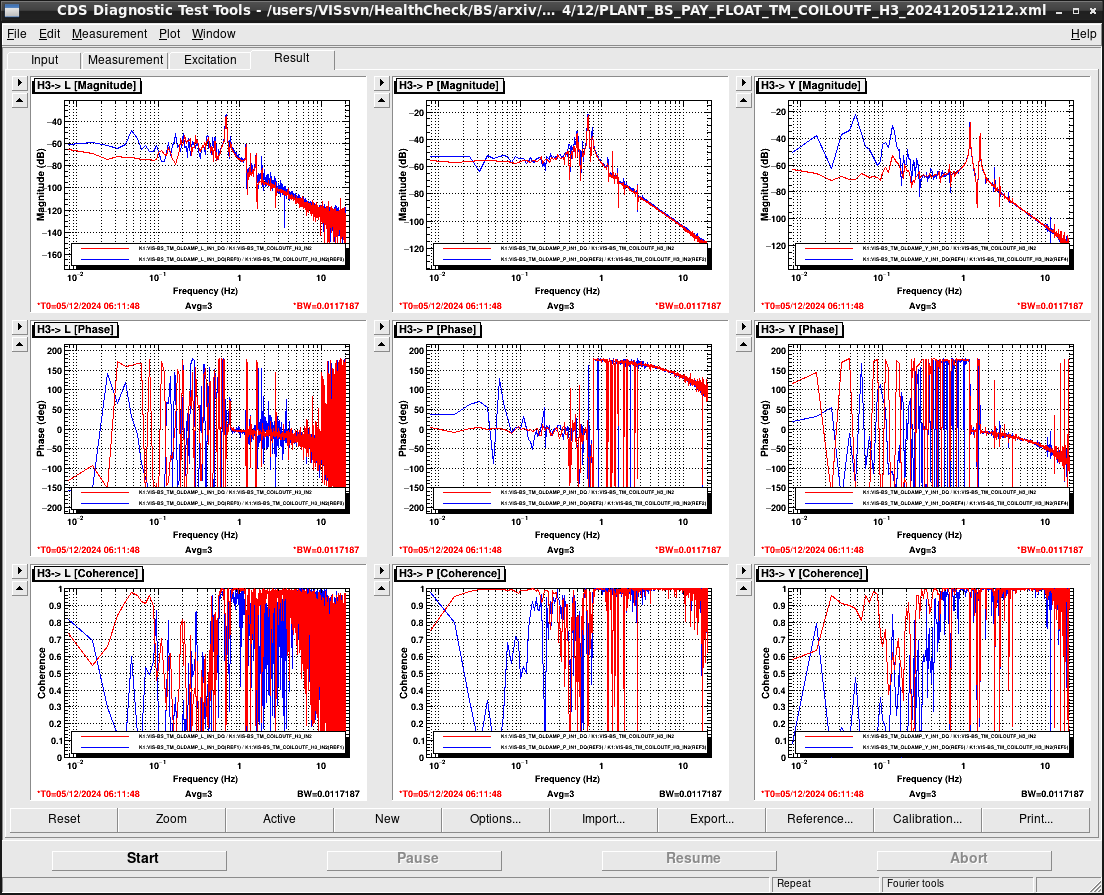Click up-arrow icon beside H3-> L Coherence plot

coord(20,589)
